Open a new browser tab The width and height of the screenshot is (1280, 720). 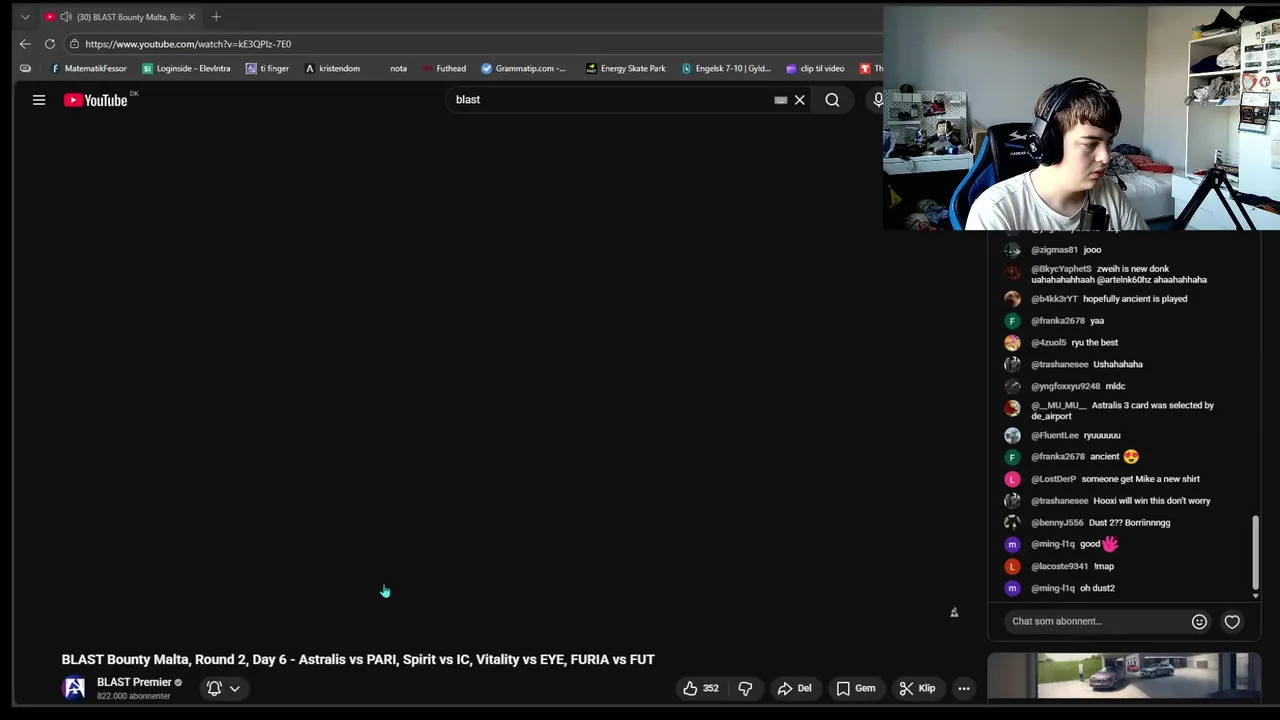216,17
